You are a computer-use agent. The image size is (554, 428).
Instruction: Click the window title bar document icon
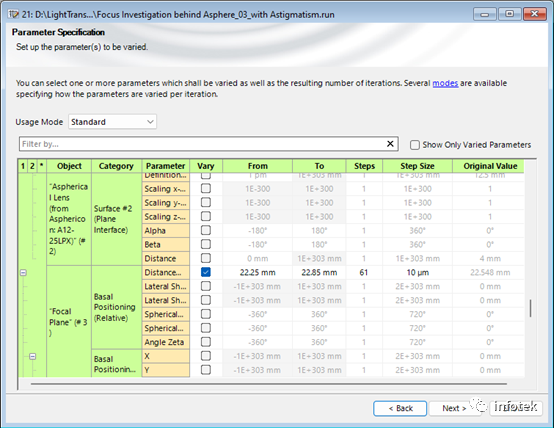pyautogui.click(x=13, y=14)
